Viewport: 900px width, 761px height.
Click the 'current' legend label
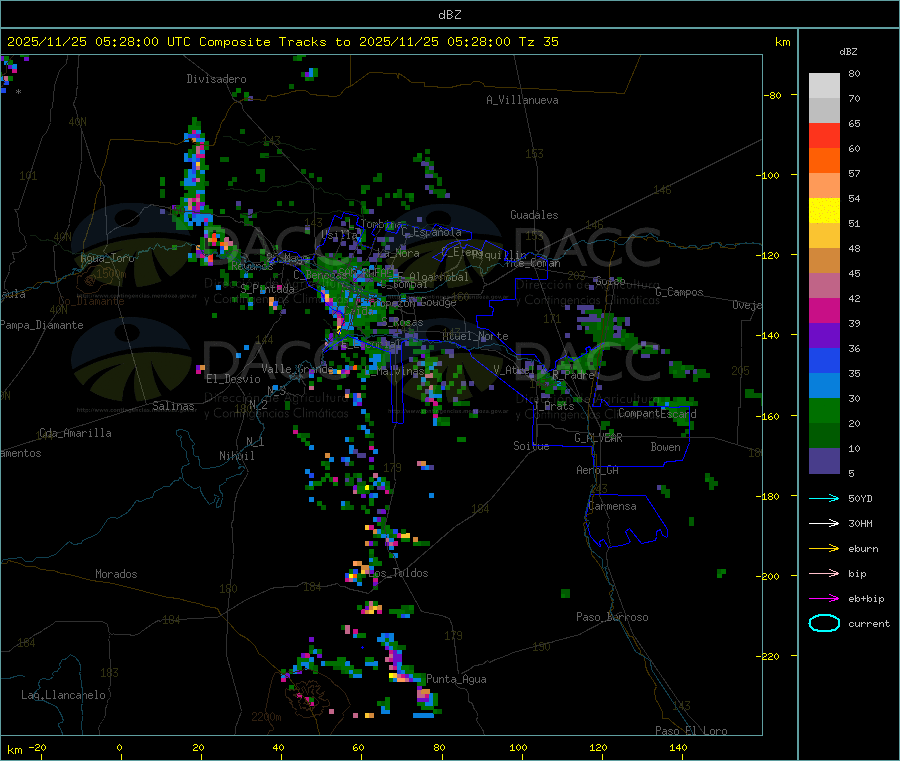[x=869, y=623]
